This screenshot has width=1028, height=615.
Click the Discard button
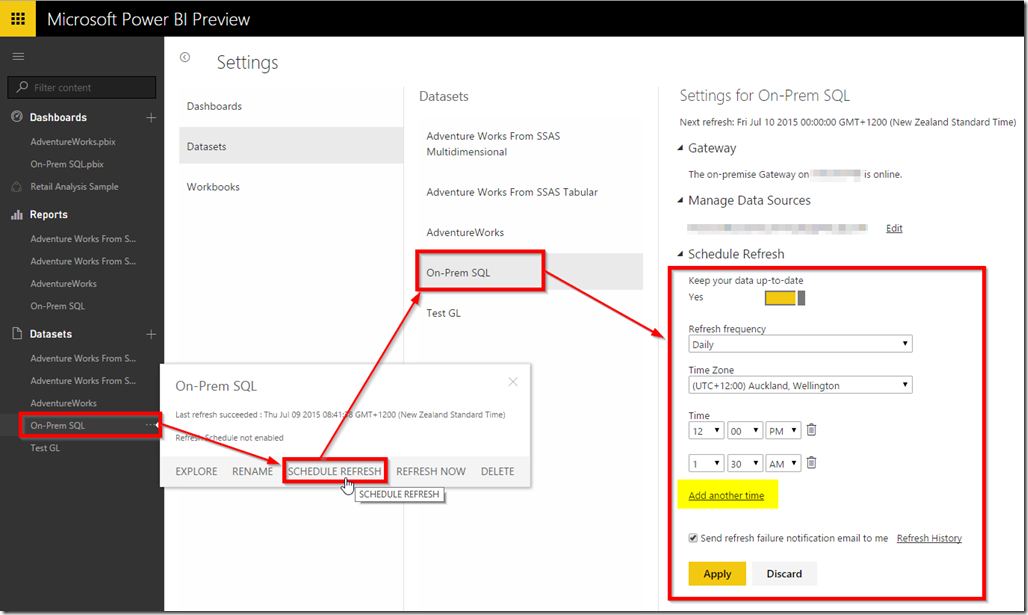pos(784,574)
